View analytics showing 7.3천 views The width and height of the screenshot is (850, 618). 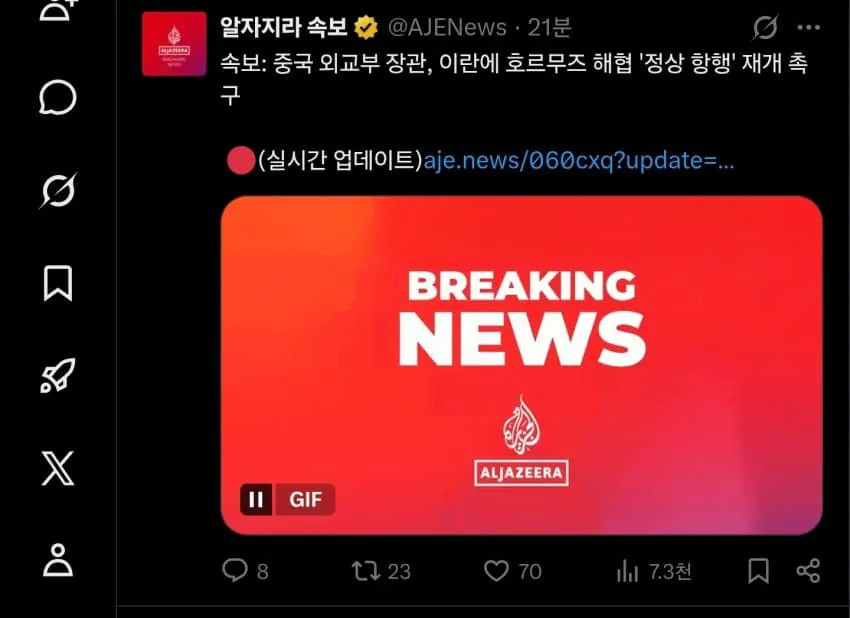click(654, 571)
